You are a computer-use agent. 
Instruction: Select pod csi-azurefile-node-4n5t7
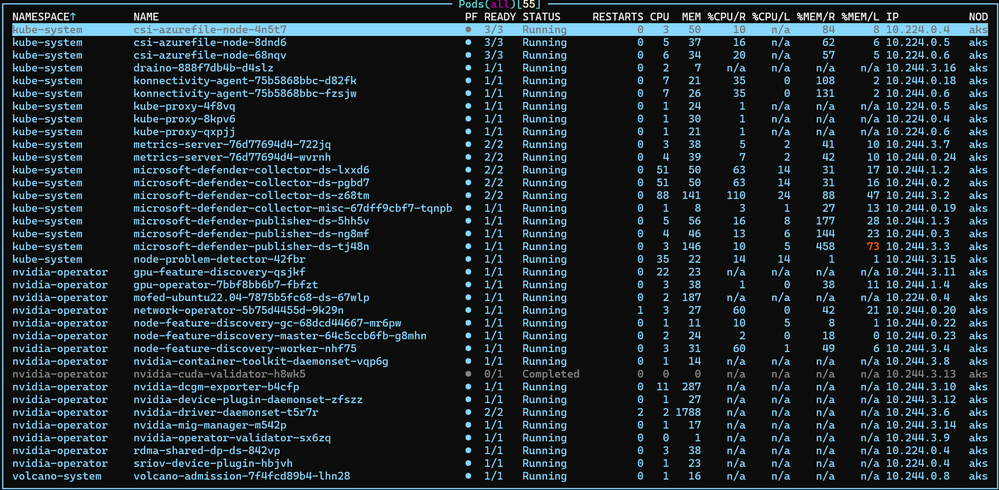point(500,29)
